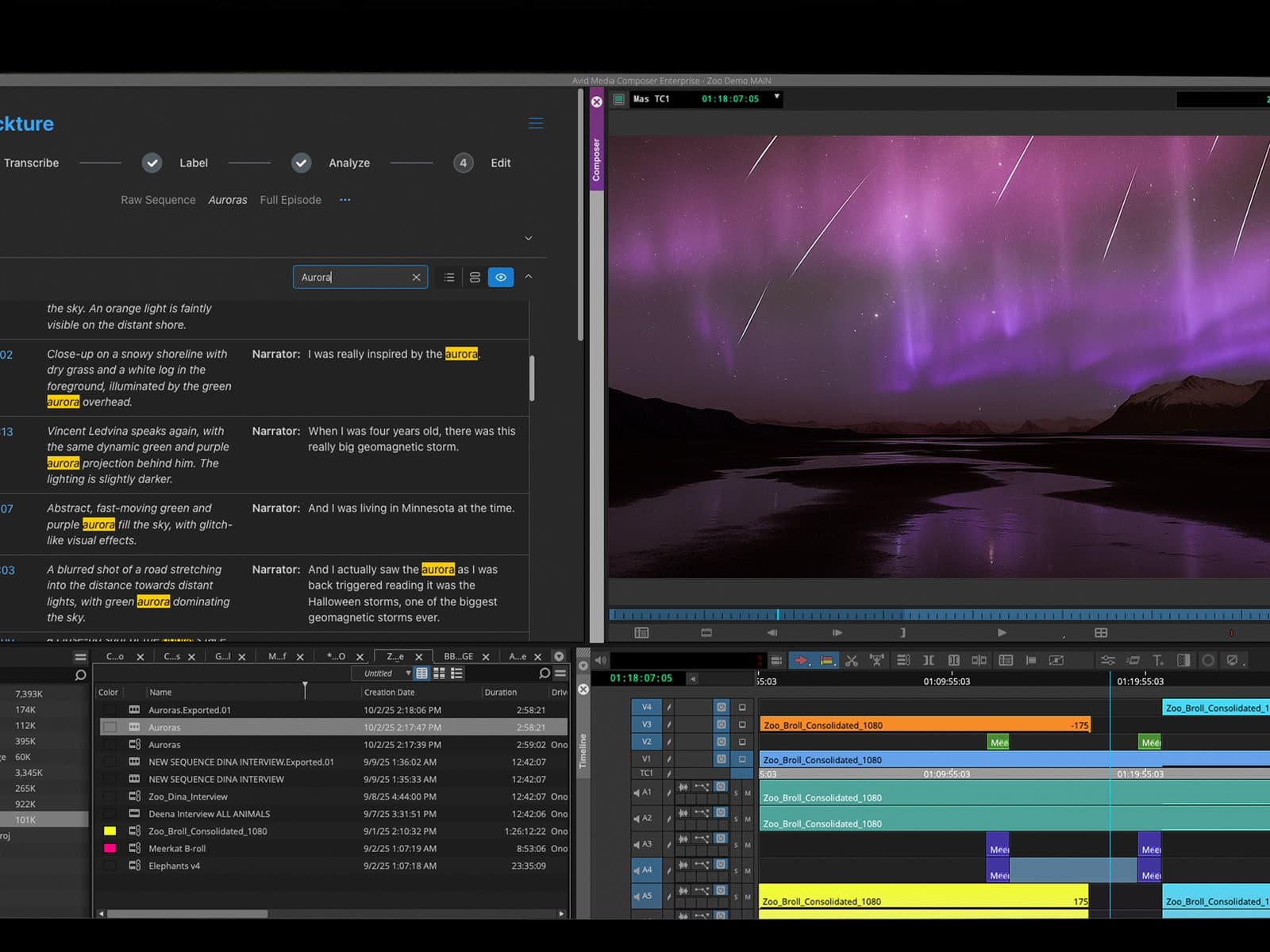Open the Mas TC1 timecode display dropdown arrow
The image size is (1270, 952).
(777, 97)
